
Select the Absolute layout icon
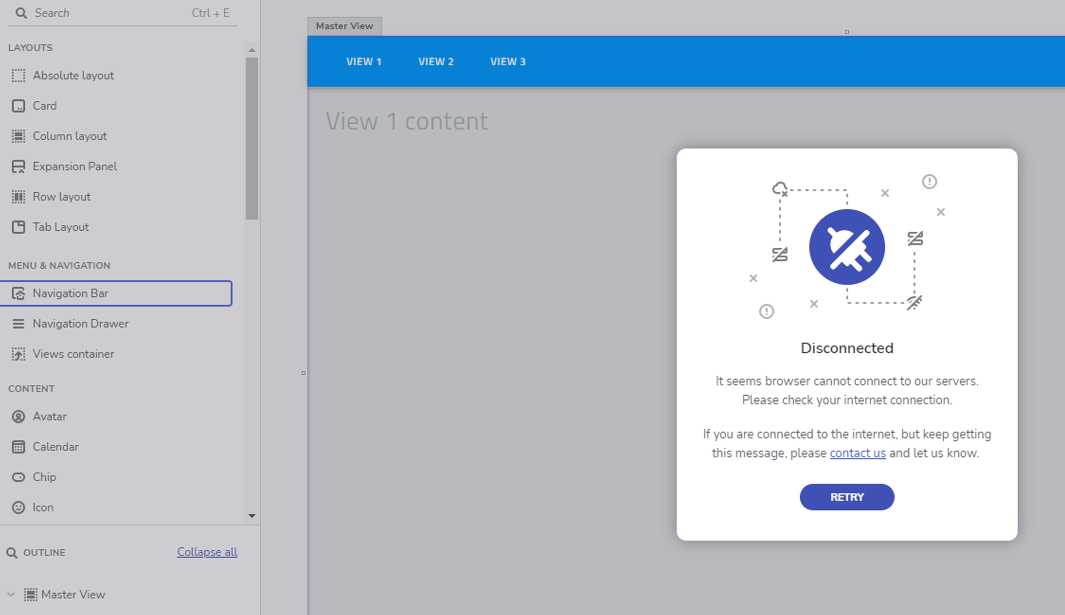(18, 76)
